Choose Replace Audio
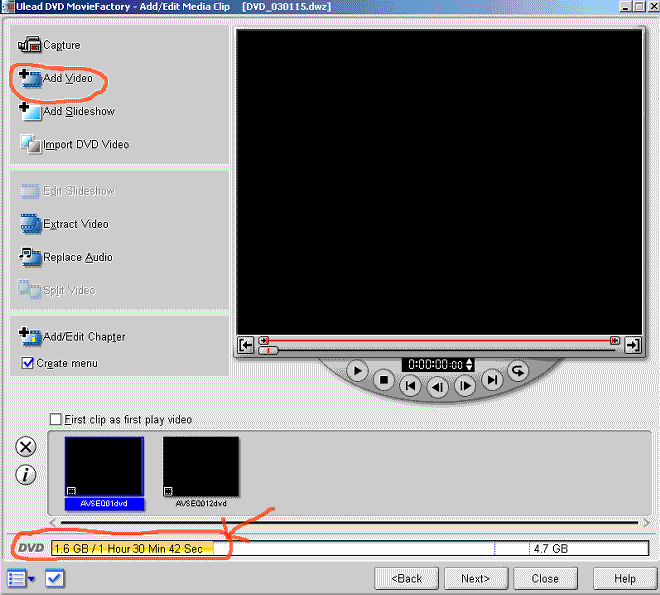The width and height of the screenshot is (660, 595). 66,257
